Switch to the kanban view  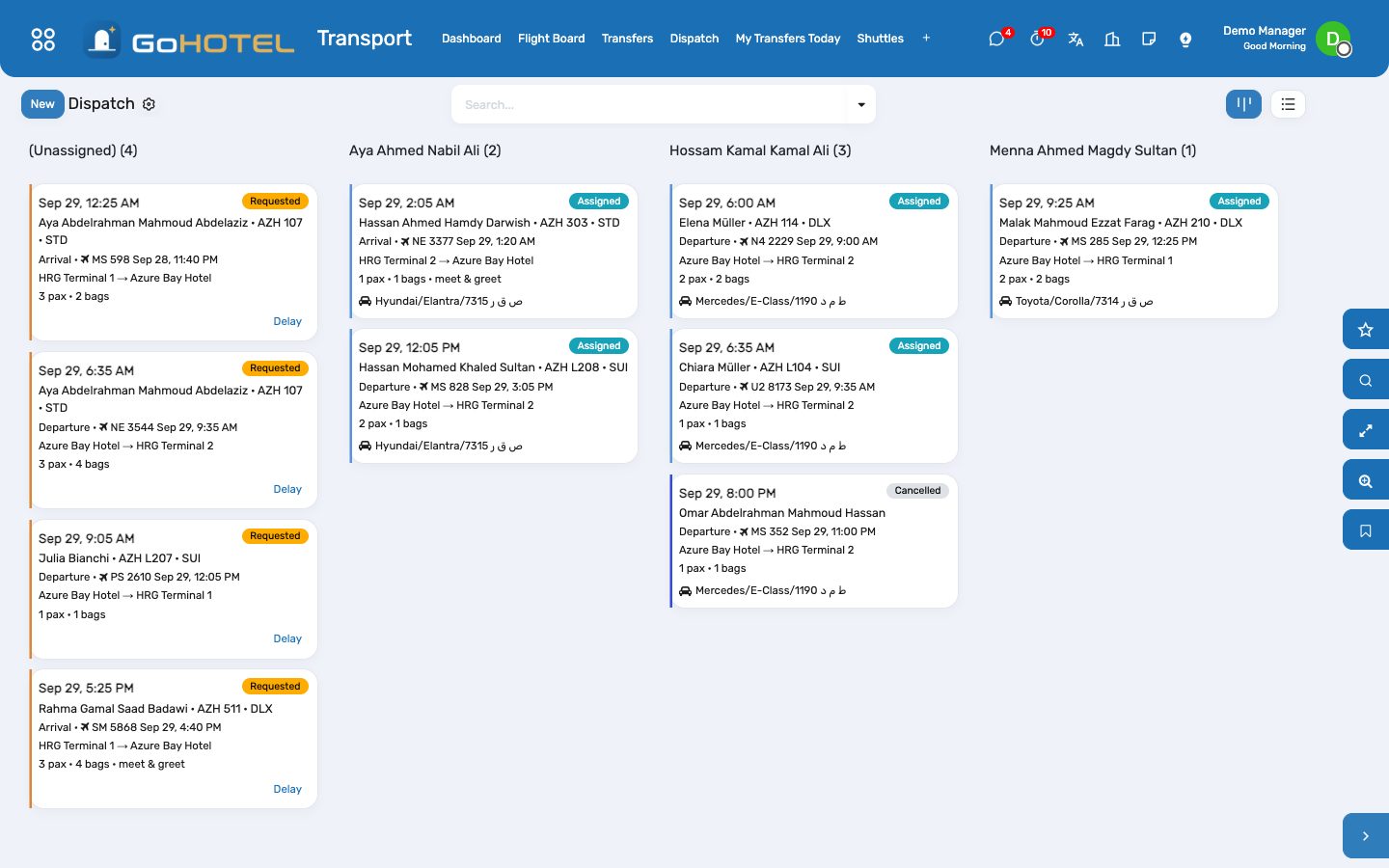1243,104
